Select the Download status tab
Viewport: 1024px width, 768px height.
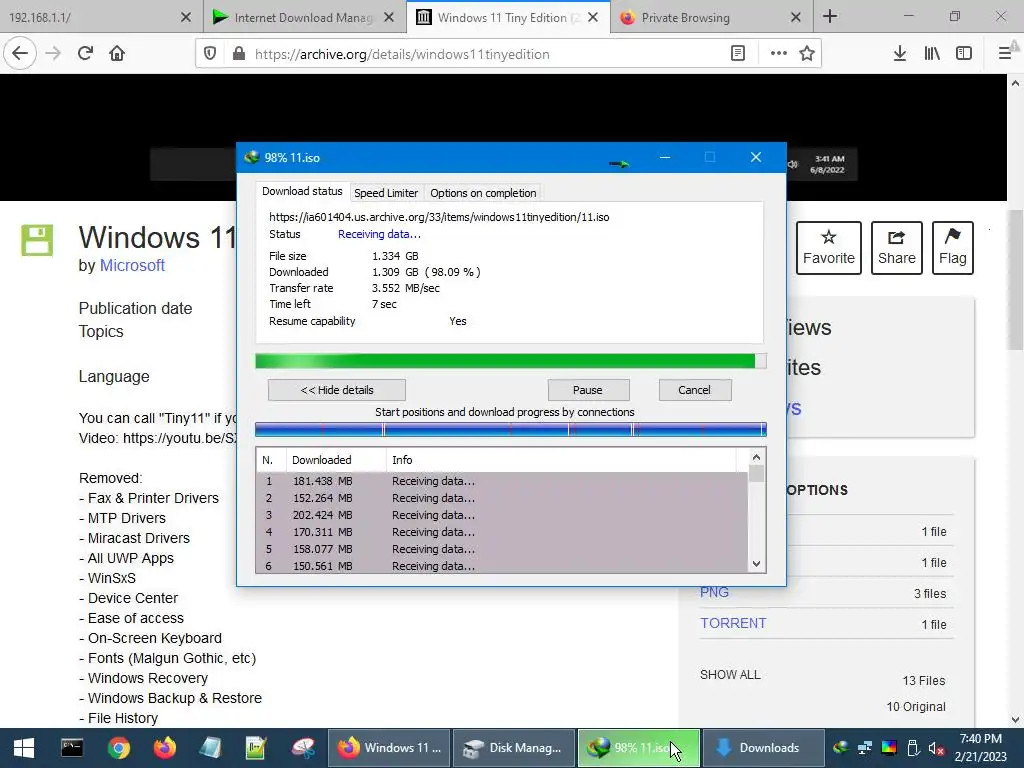click(302, 191)
